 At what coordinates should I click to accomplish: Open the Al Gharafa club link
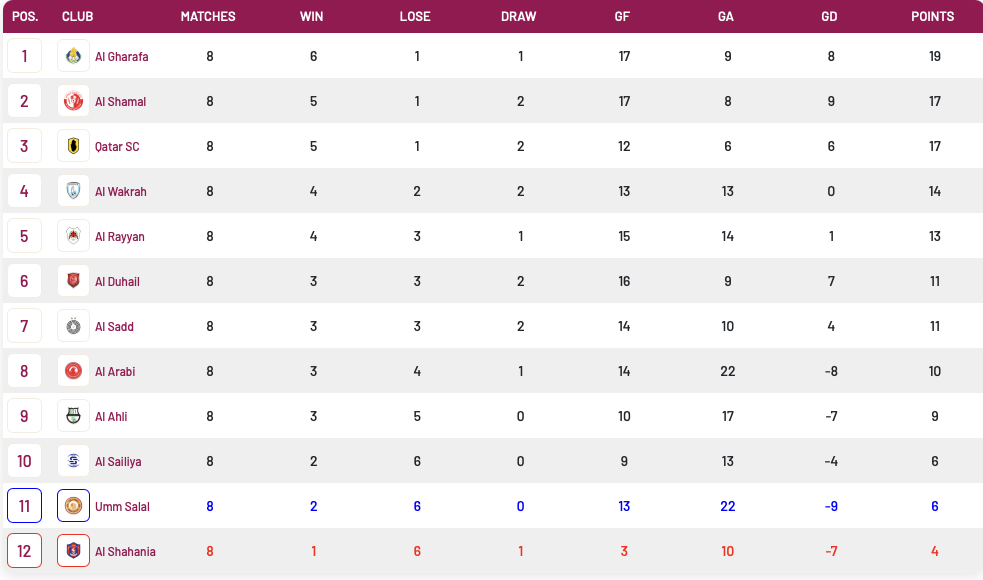[x=122, y=56]
